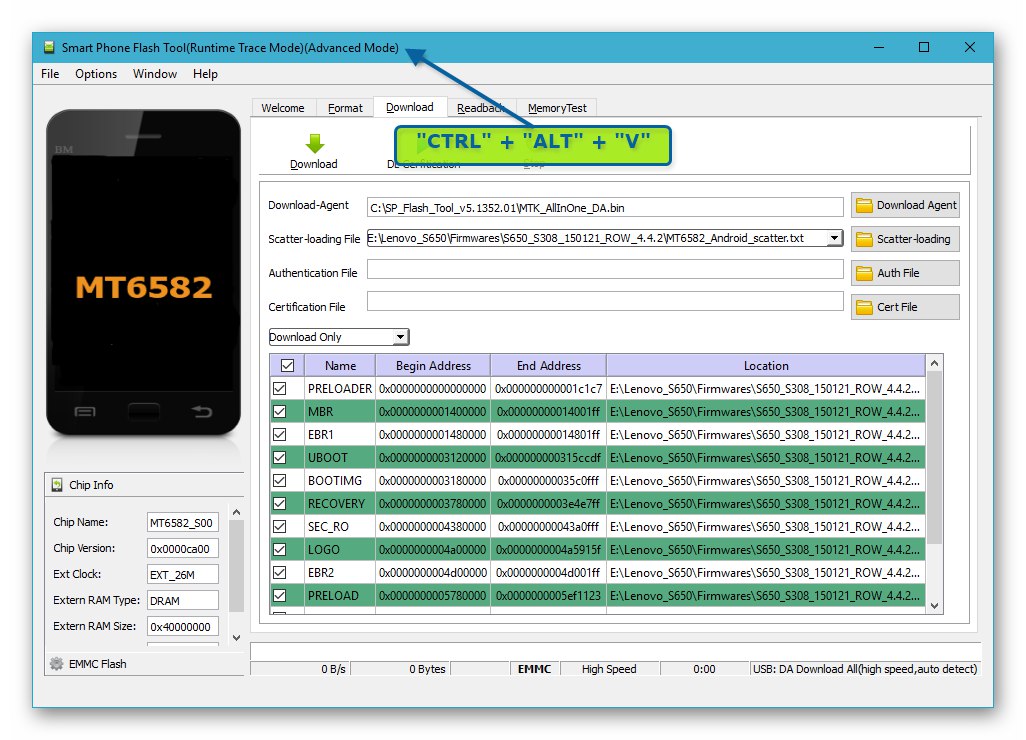Click the app icon in title bar
The width and height of the screenshot is (1026, 740).
[49, 48]
